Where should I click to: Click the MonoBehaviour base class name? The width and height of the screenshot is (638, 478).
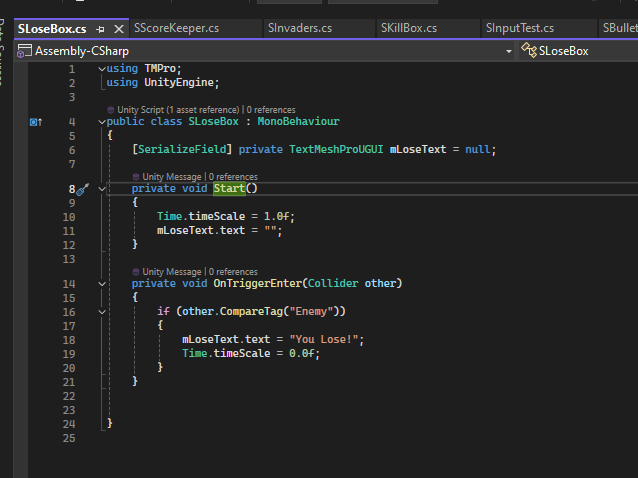pos(298,121)
